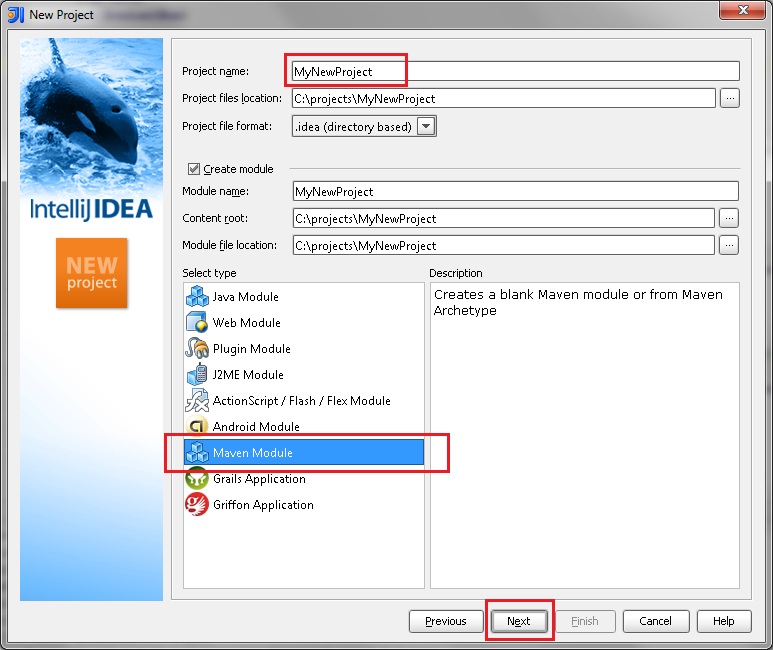Select Plugin Module type
This screenshot has height=650, width=773.
[x=304, y=349]
